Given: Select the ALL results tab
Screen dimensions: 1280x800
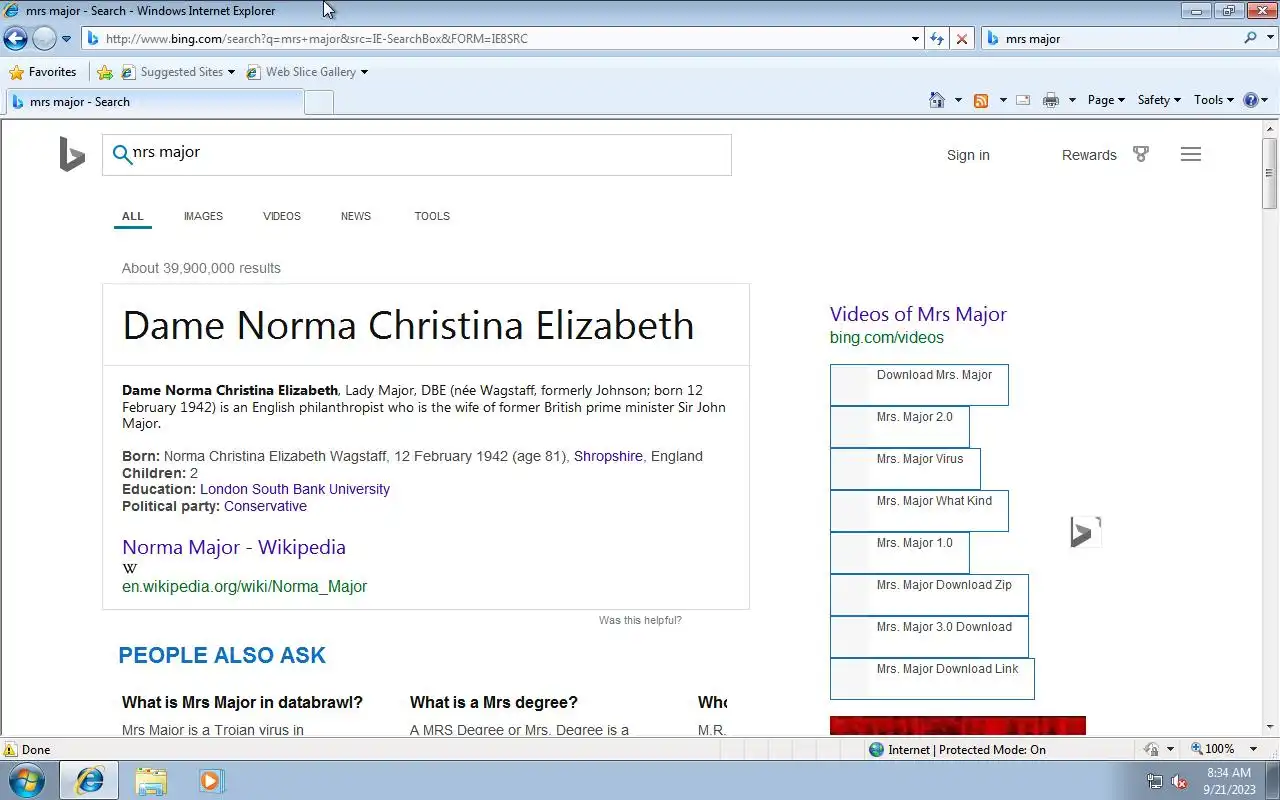Looking at the screenshot, I should pyautogui.click(x=133, y=216).
